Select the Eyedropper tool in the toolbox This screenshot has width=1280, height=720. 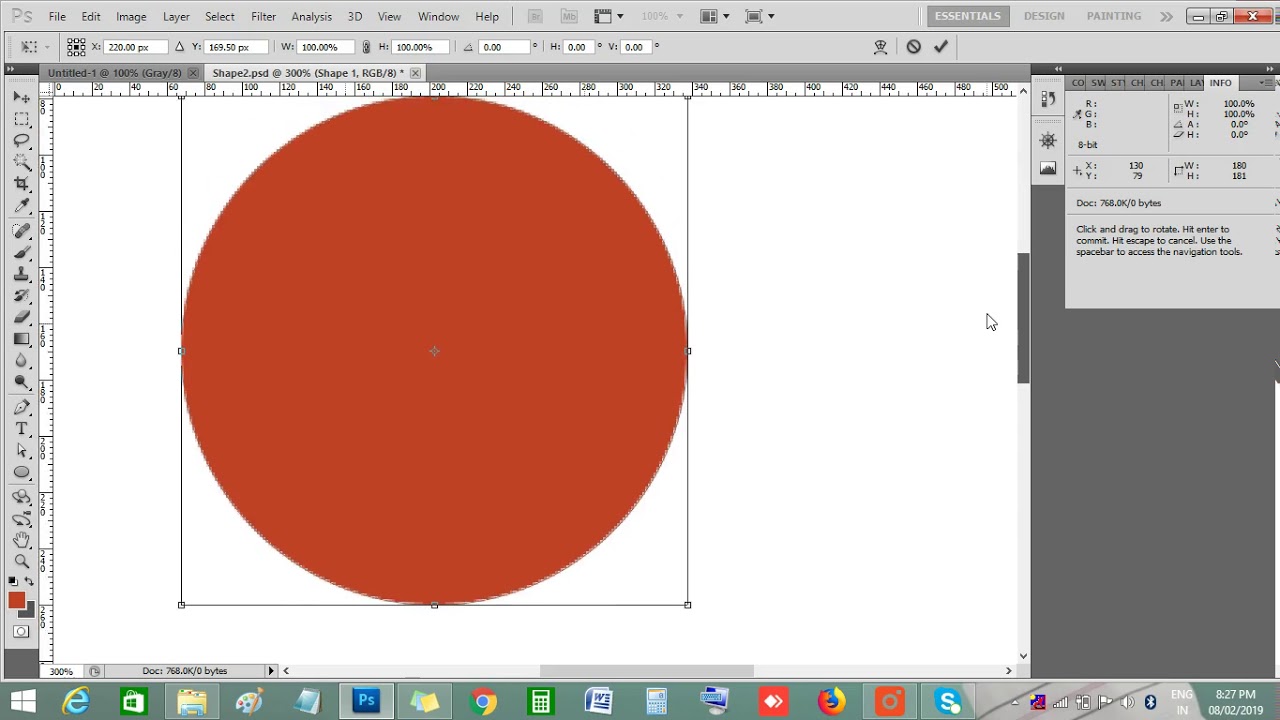[21, 206]
